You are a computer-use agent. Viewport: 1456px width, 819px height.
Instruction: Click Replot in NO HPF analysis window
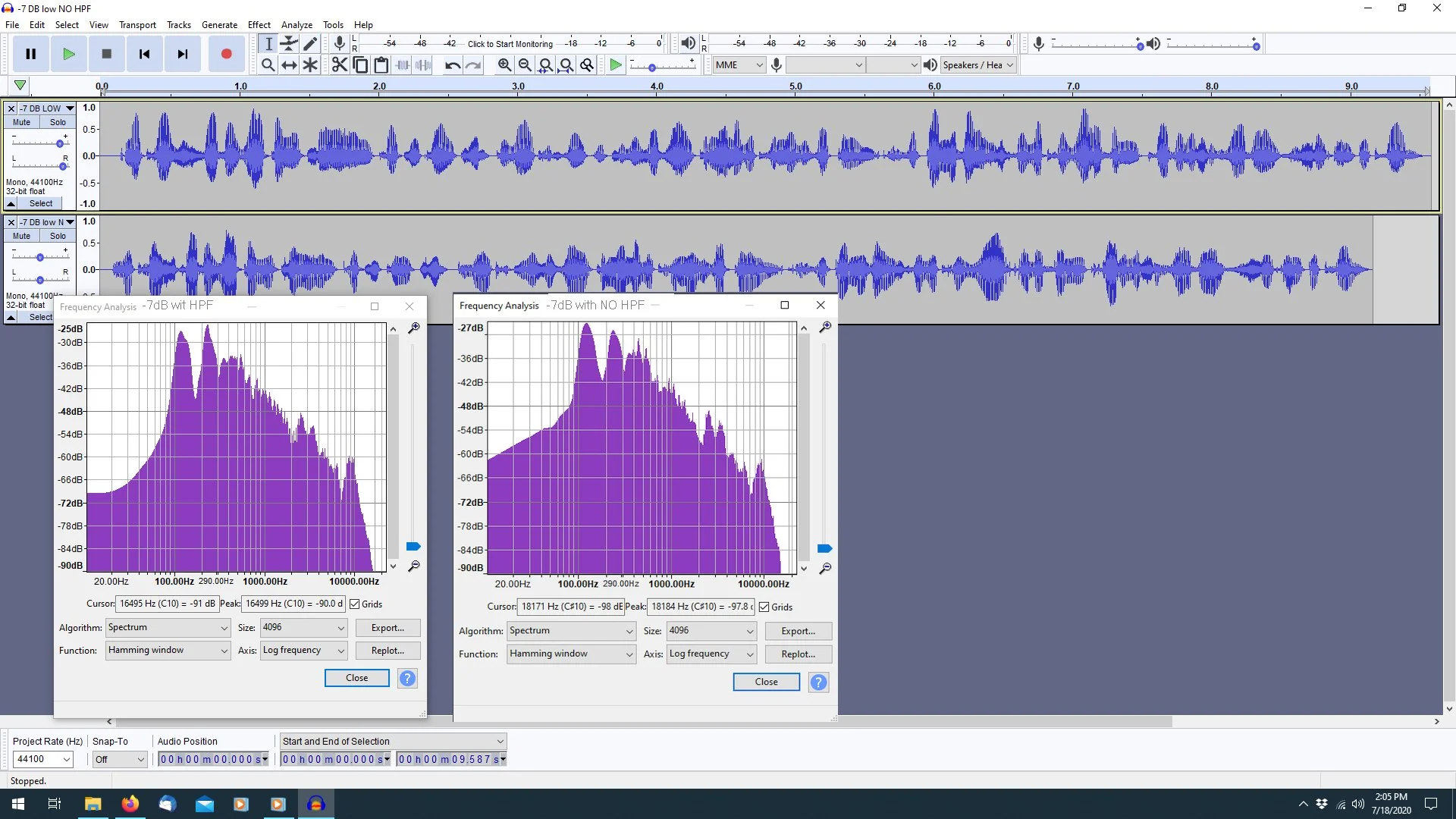[798, 654]
